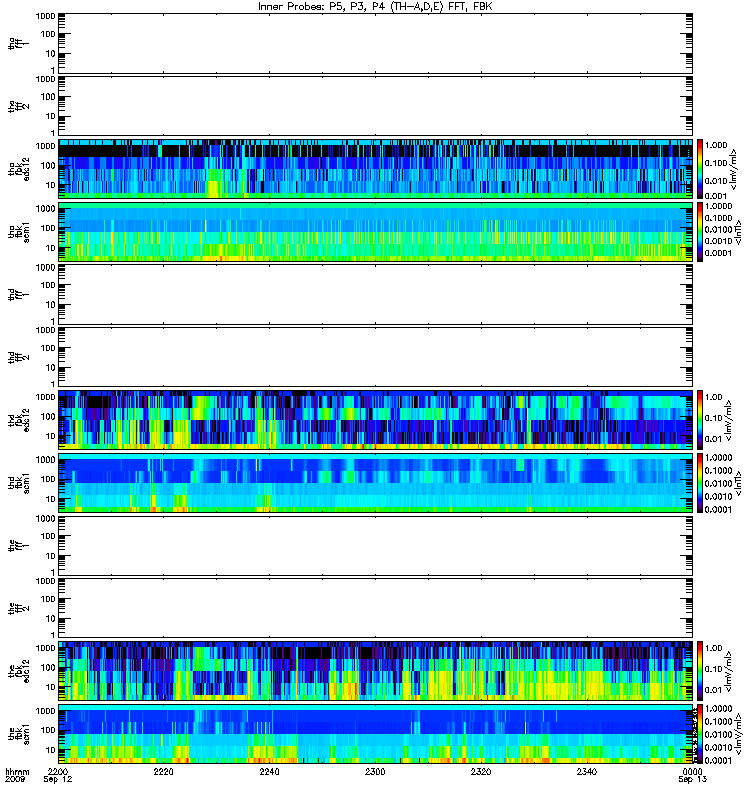Click the the fbk scm1 color bar
This screenshot has width=750, height=800.
coord(700,734)
